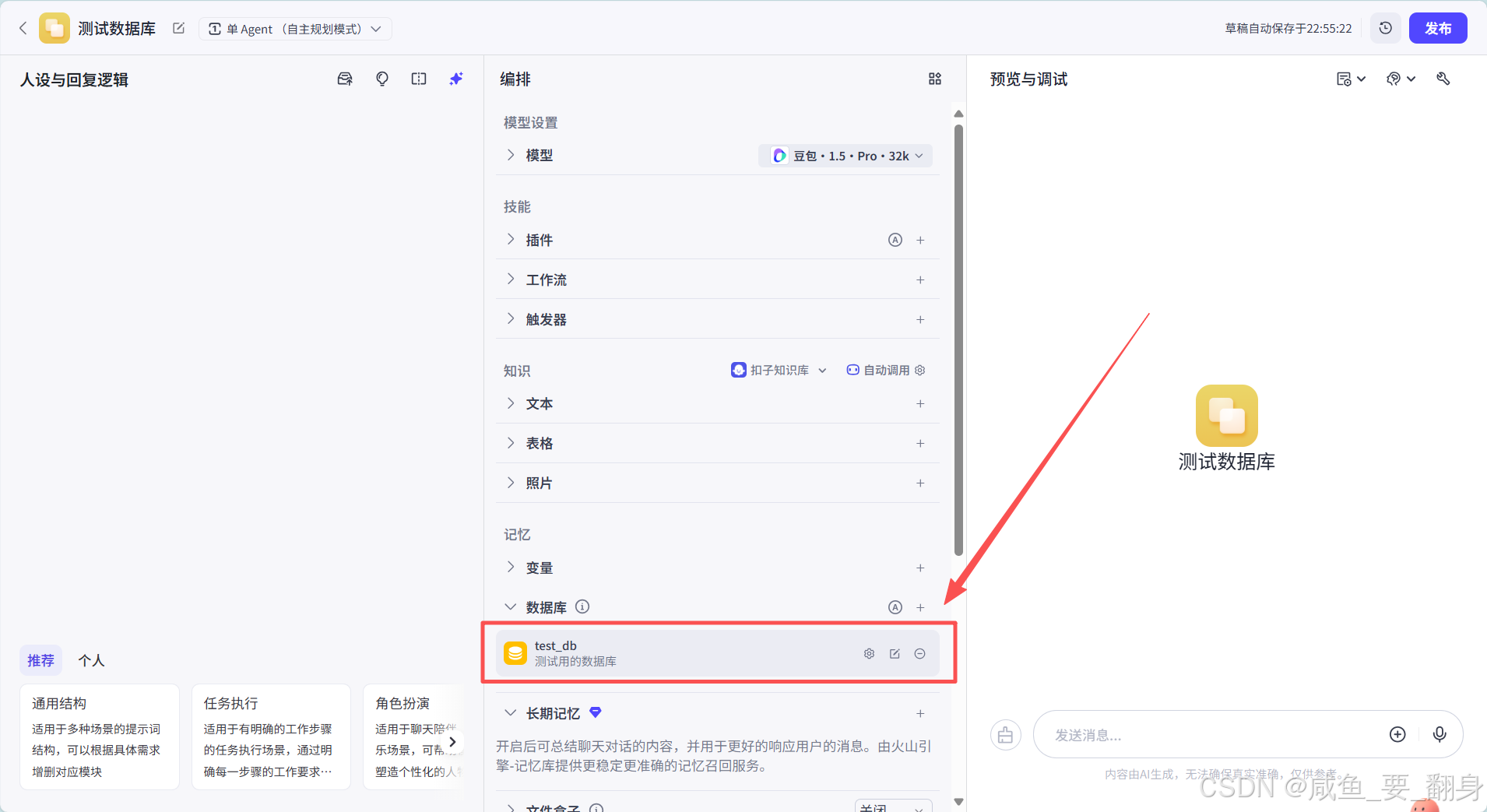
Task: Expand the 工作流 section
Action: pos(511,279)
